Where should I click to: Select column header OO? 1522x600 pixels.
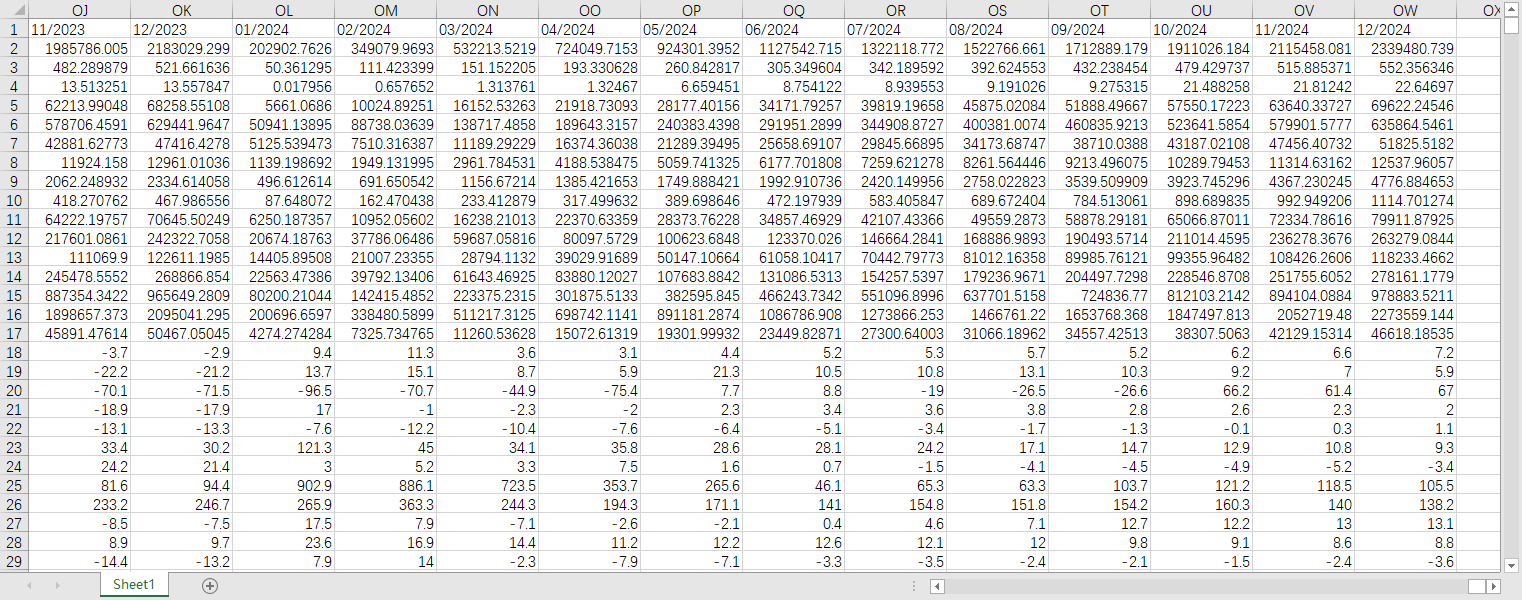point(589,10)
